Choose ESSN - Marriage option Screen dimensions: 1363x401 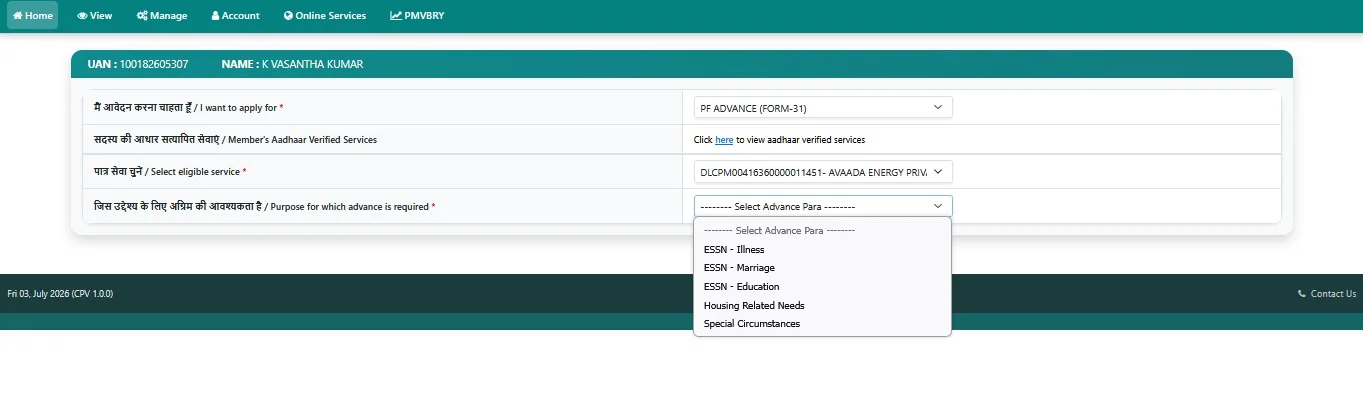click(822, 268)
